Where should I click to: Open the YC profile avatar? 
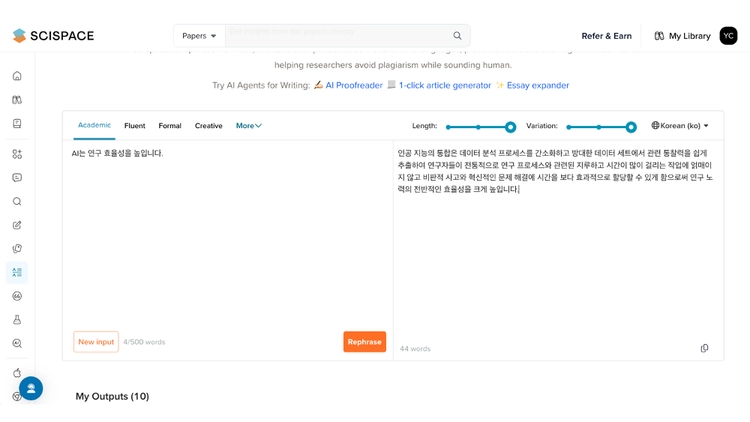click(728, 36)
